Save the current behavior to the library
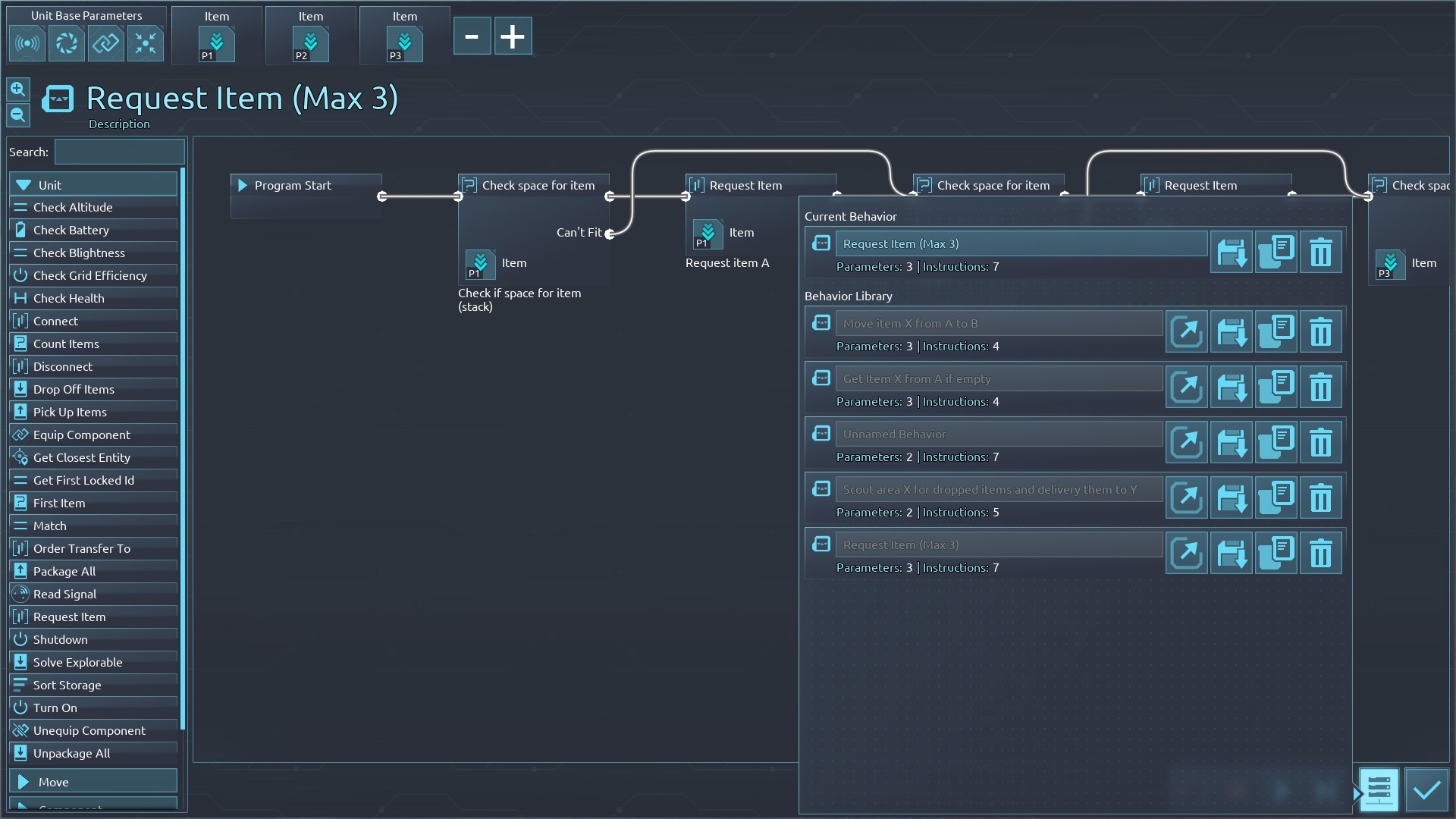 (x=1231, y=252)
